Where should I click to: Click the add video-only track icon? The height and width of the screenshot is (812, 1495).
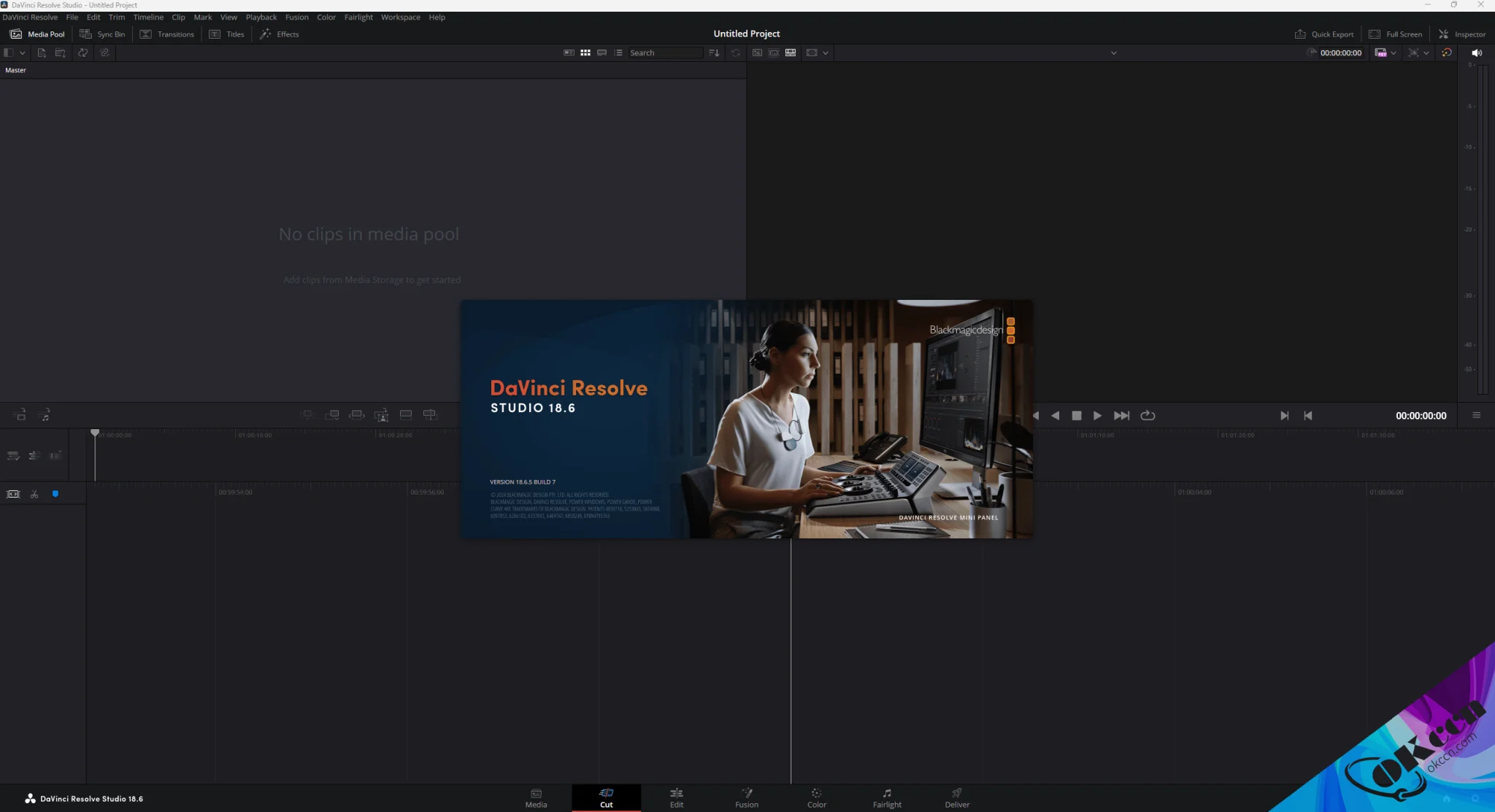[20, 415]
